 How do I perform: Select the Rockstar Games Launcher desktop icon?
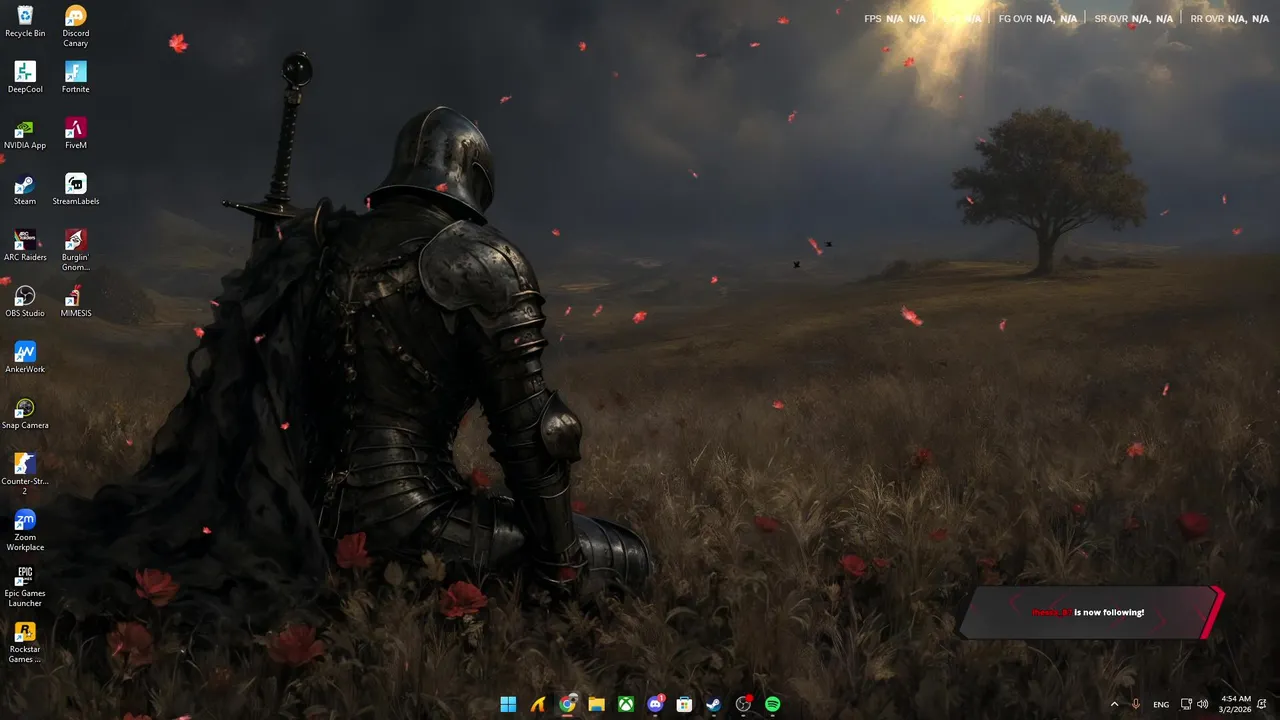coord(25,642)
